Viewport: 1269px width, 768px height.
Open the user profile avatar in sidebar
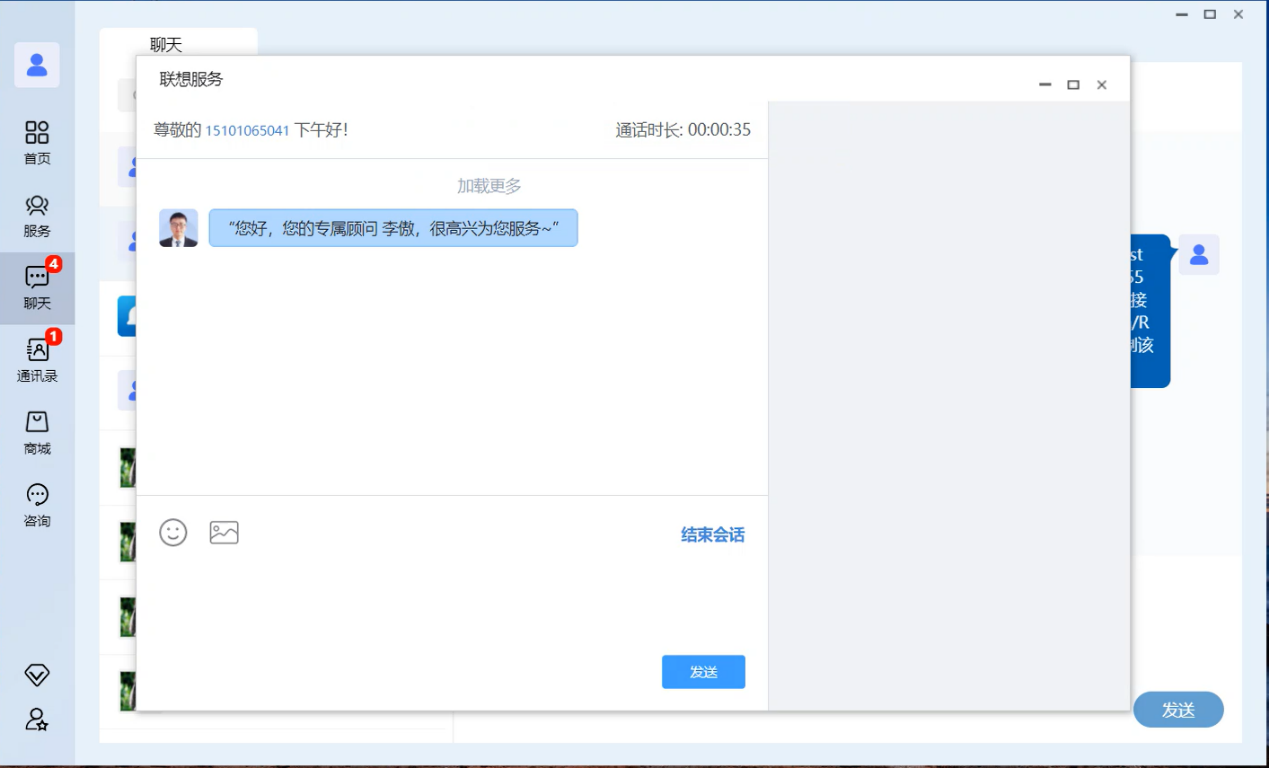(x=37, y=65)
